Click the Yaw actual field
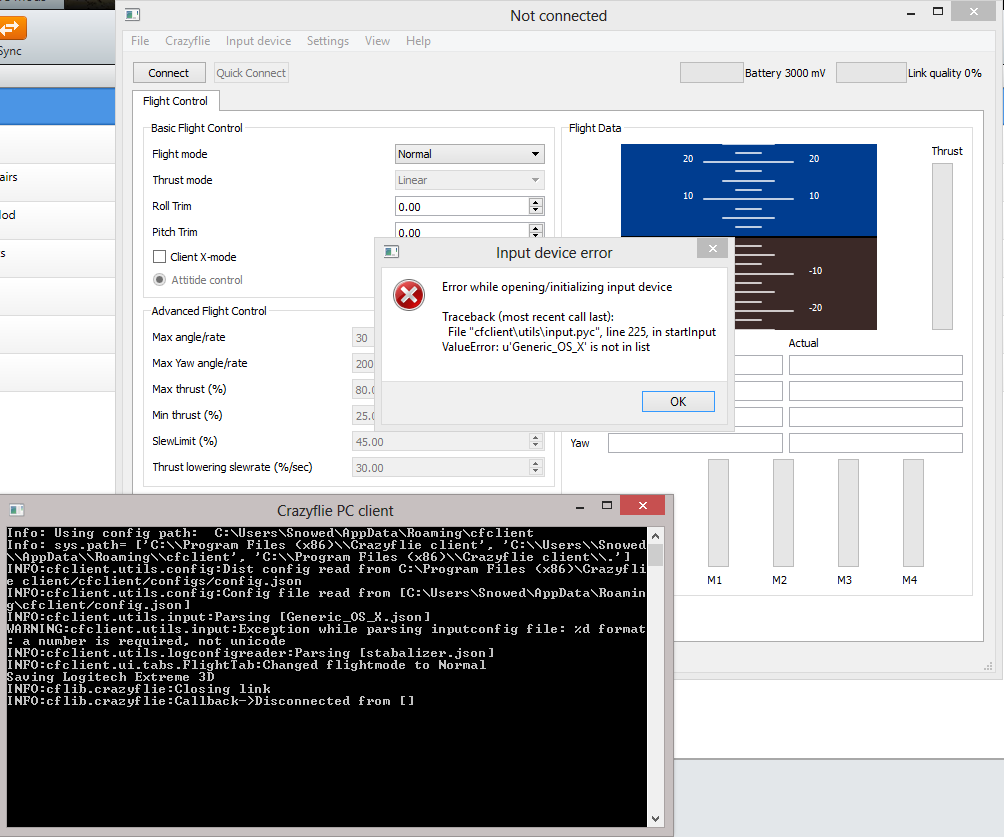 [875, 443]
